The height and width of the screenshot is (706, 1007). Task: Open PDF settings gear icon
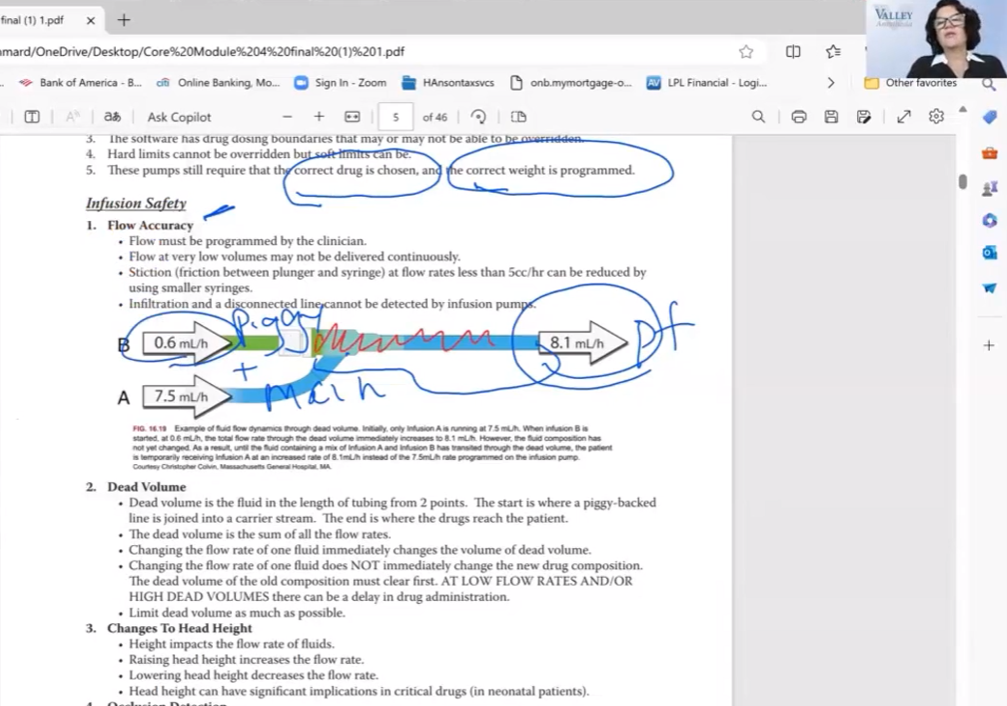(936, 117)
